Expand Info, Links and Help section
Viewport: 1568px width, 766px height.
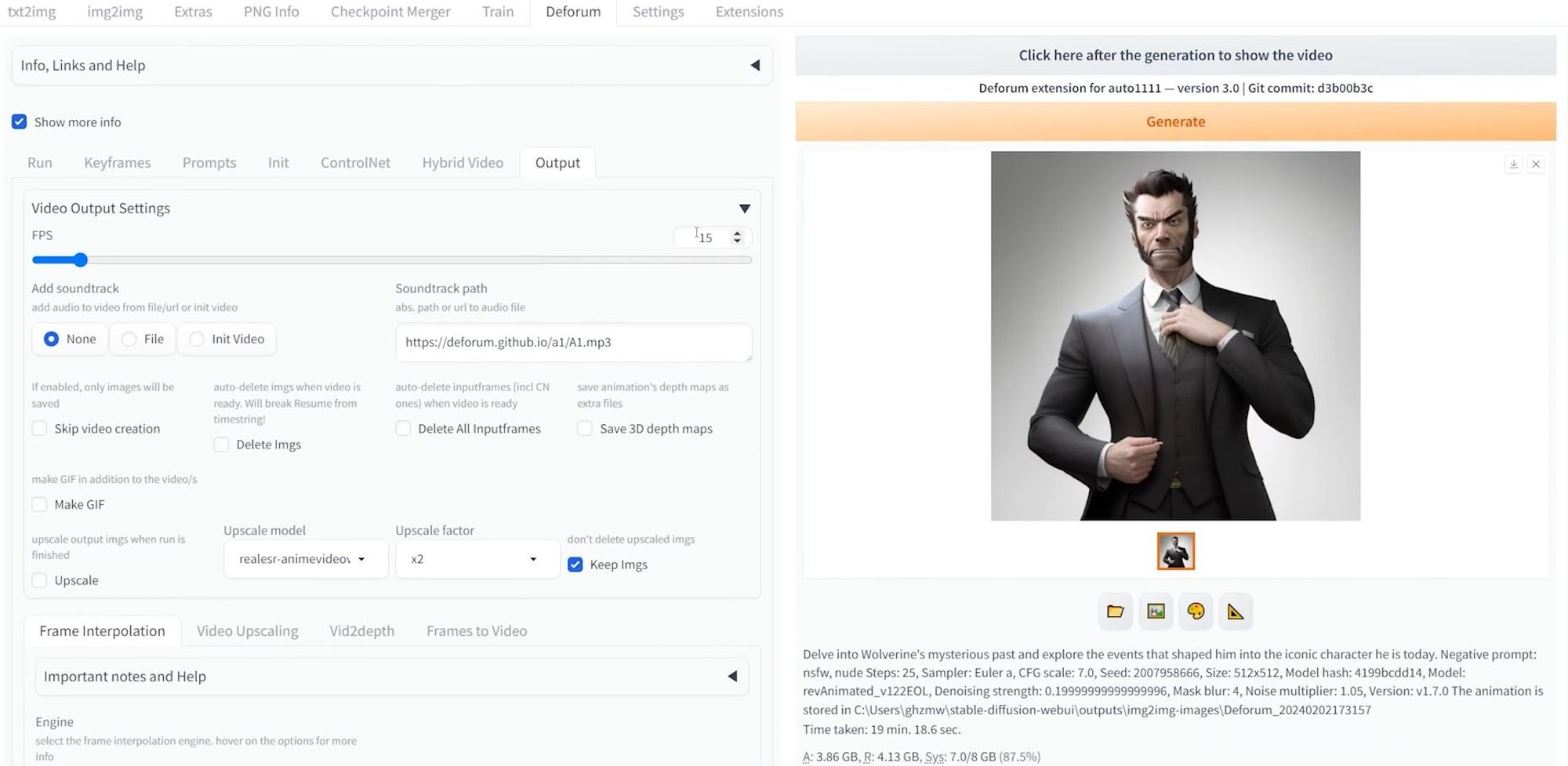coord(392,65)
